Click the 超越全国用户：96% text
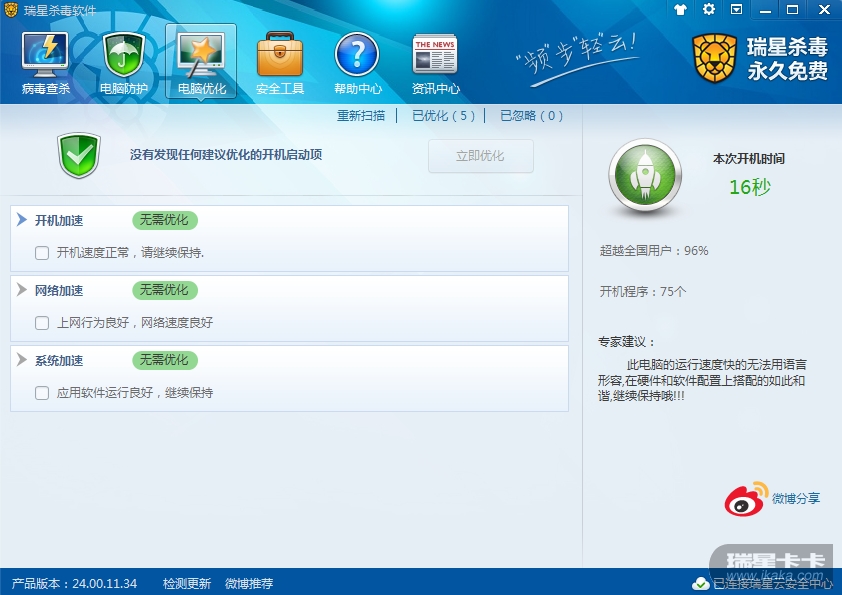 pyautogui.click(x=654, y=251)
